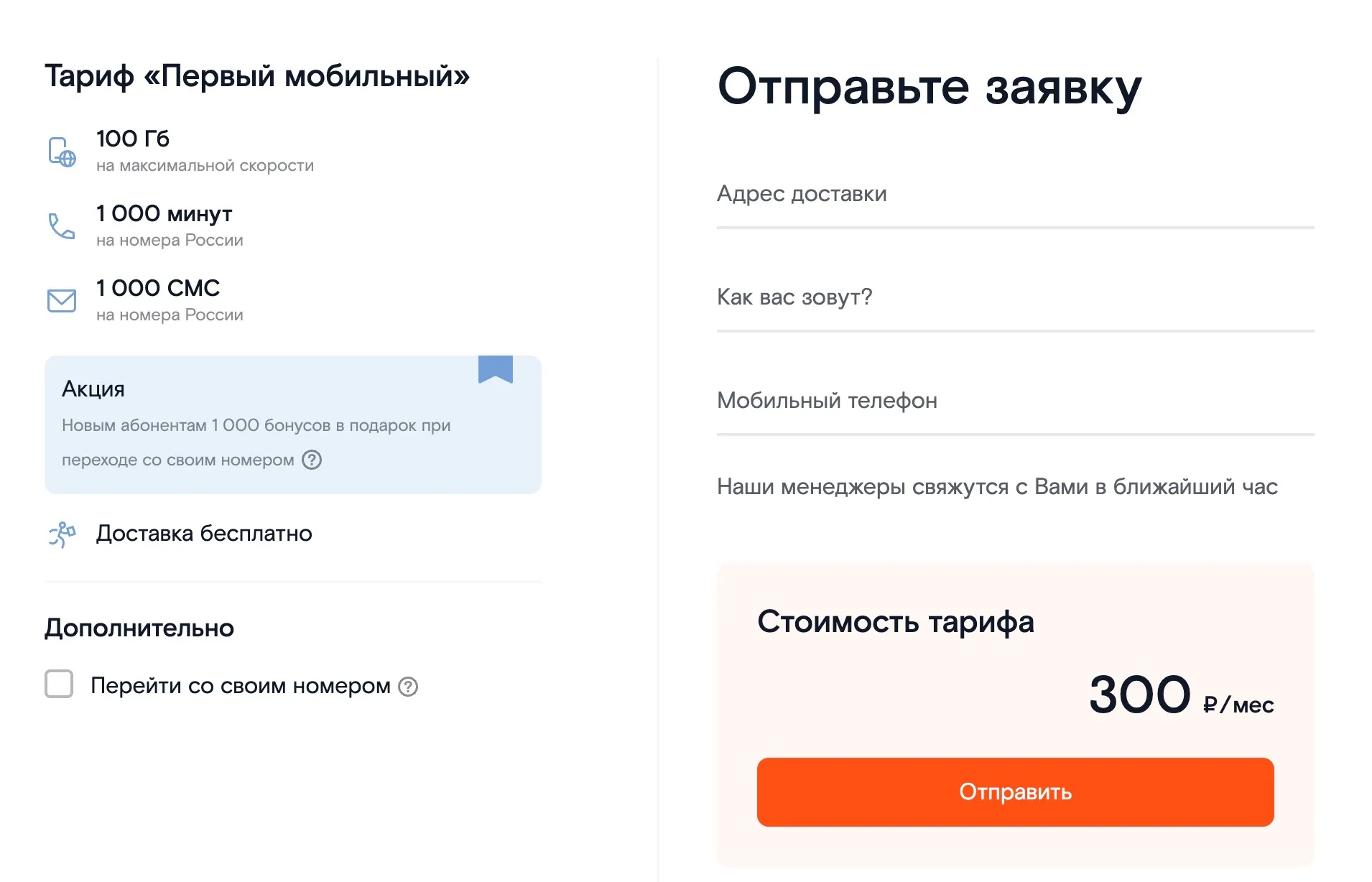Click the 300 ₽/мес price
This screenshot has height=882, width=1372.
click(1180, 696)
